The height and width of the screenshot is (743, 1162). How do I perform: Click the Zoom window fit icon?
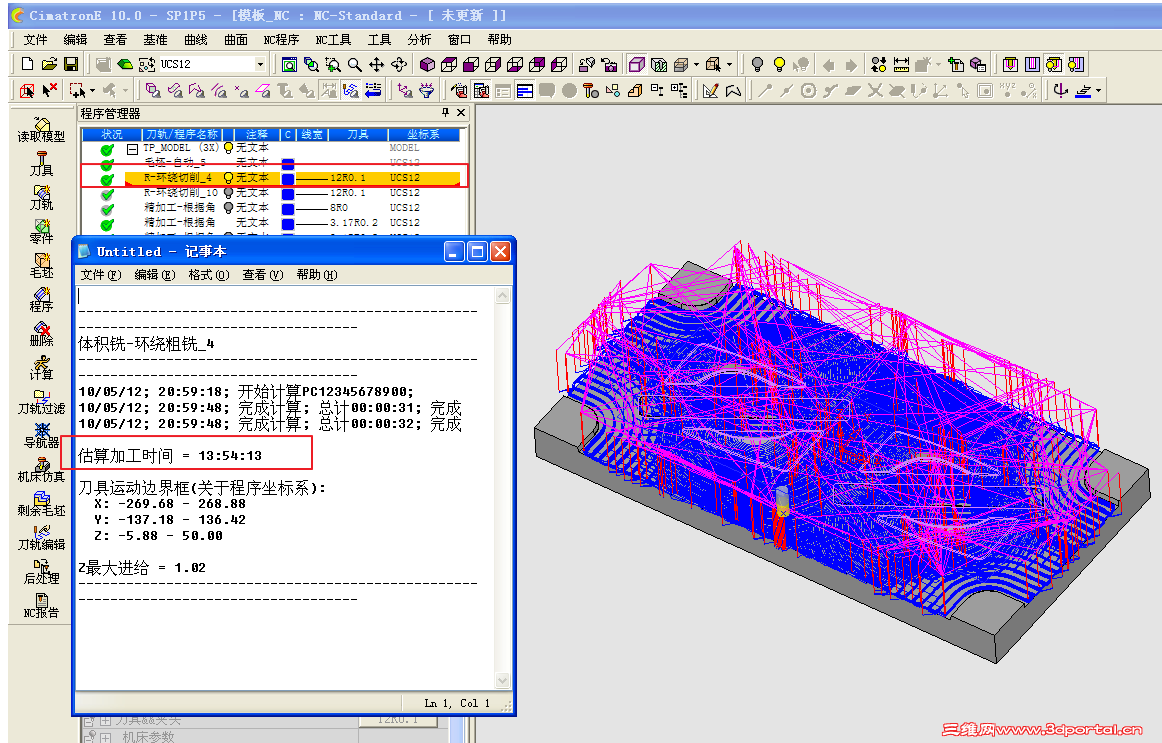pos(289,64)
